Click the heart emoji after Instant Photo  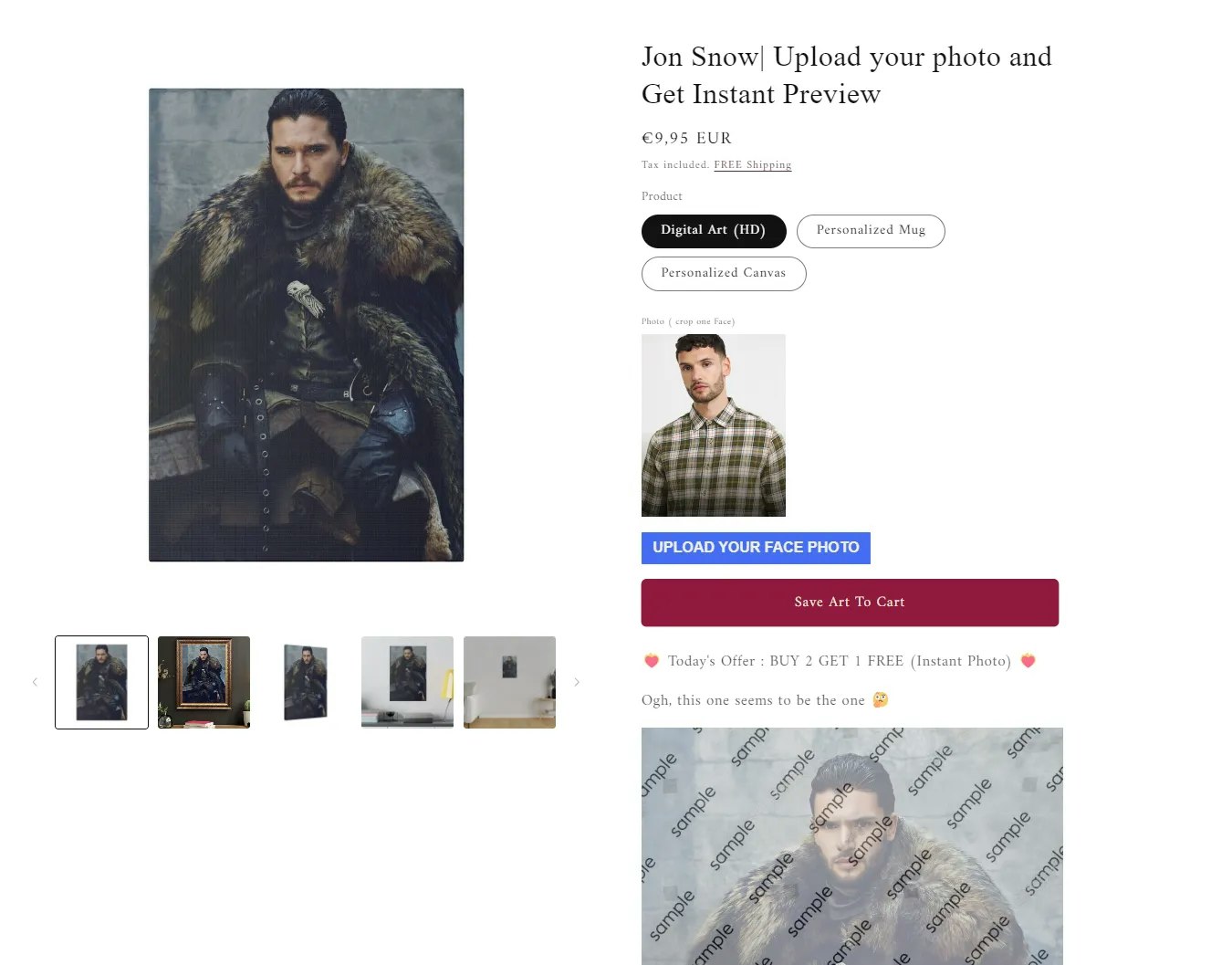click(1028, 661)
